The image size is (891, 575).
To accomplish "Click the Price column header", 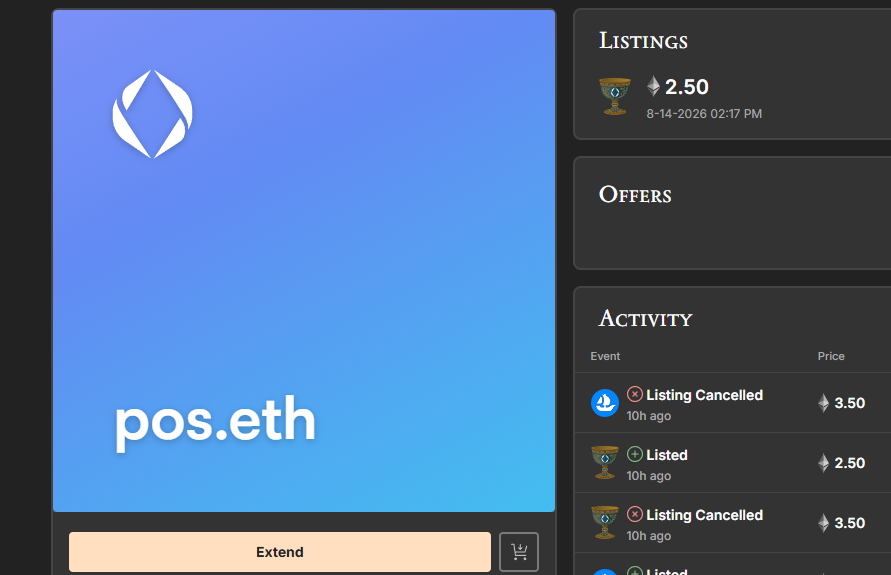I will (831, 356).
